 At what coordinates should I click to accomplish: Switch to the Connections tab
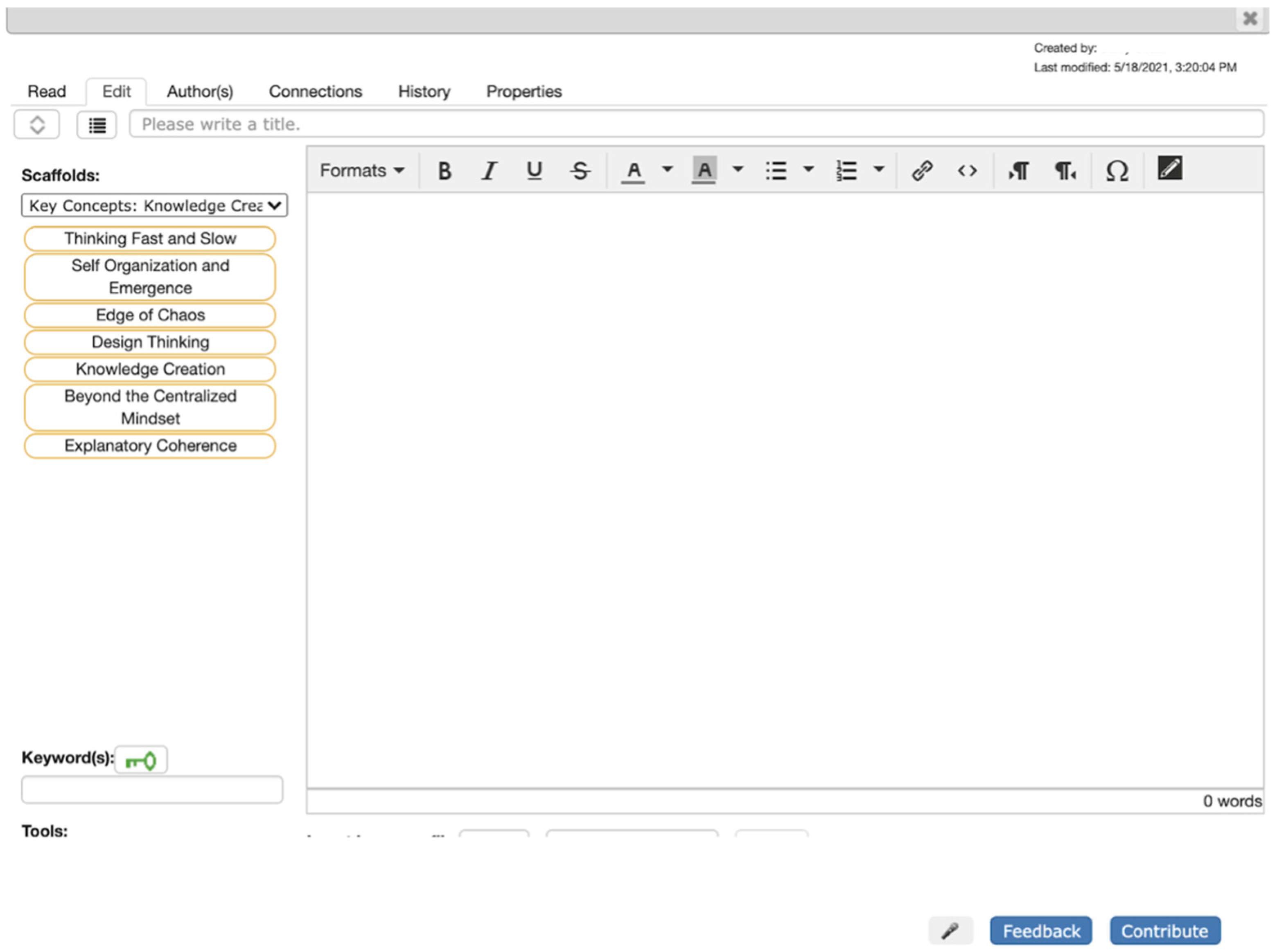click(x=315, y=92)
